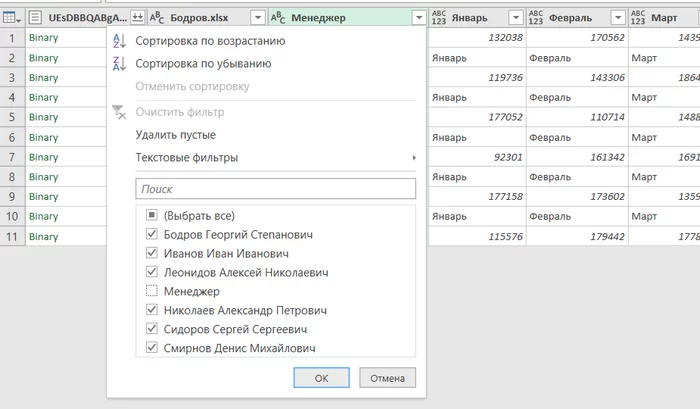
Task: Uncheck Иванов Иван Иванович
Action: point(152,253)
